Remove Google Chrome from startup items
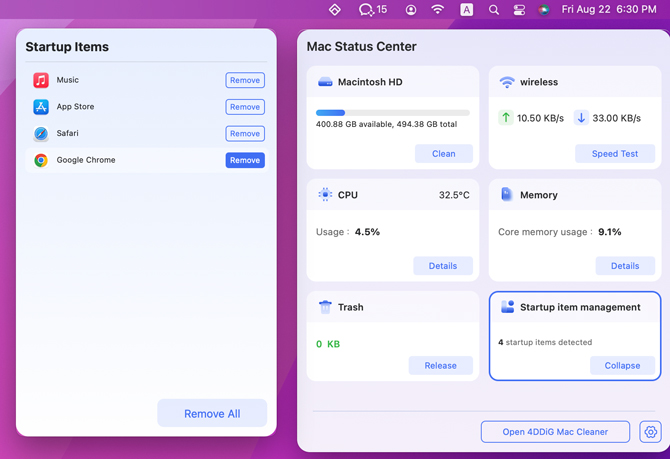The width and height of the screenshot is (670, 459). click(x=245, y=160)
